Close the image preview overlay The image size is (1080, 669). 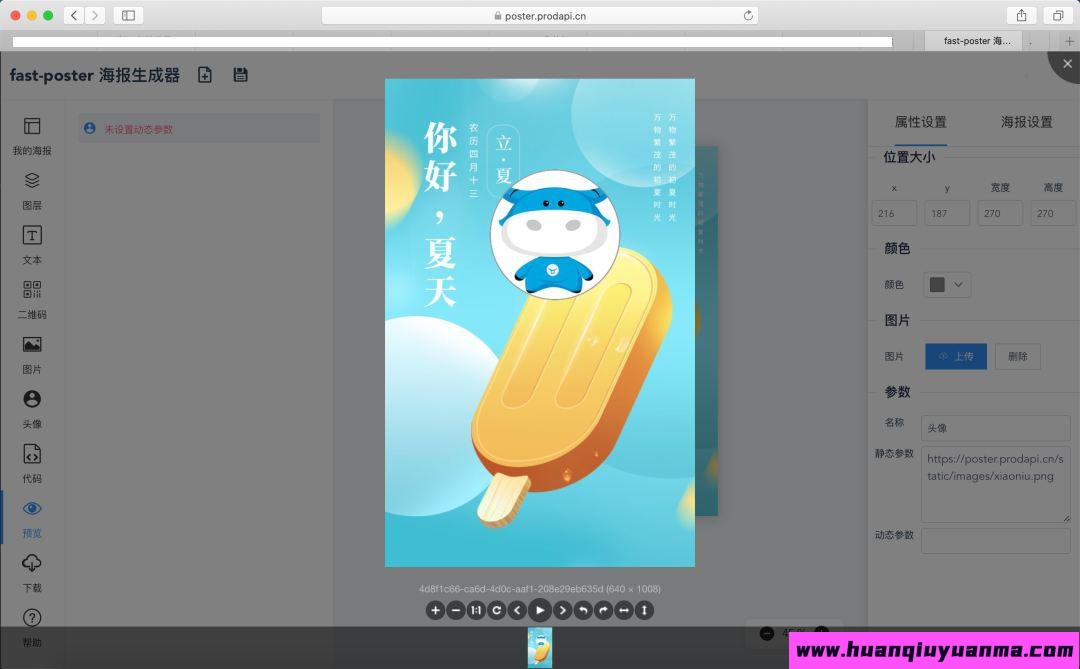pyautogui.click(x=1067, y=63)
